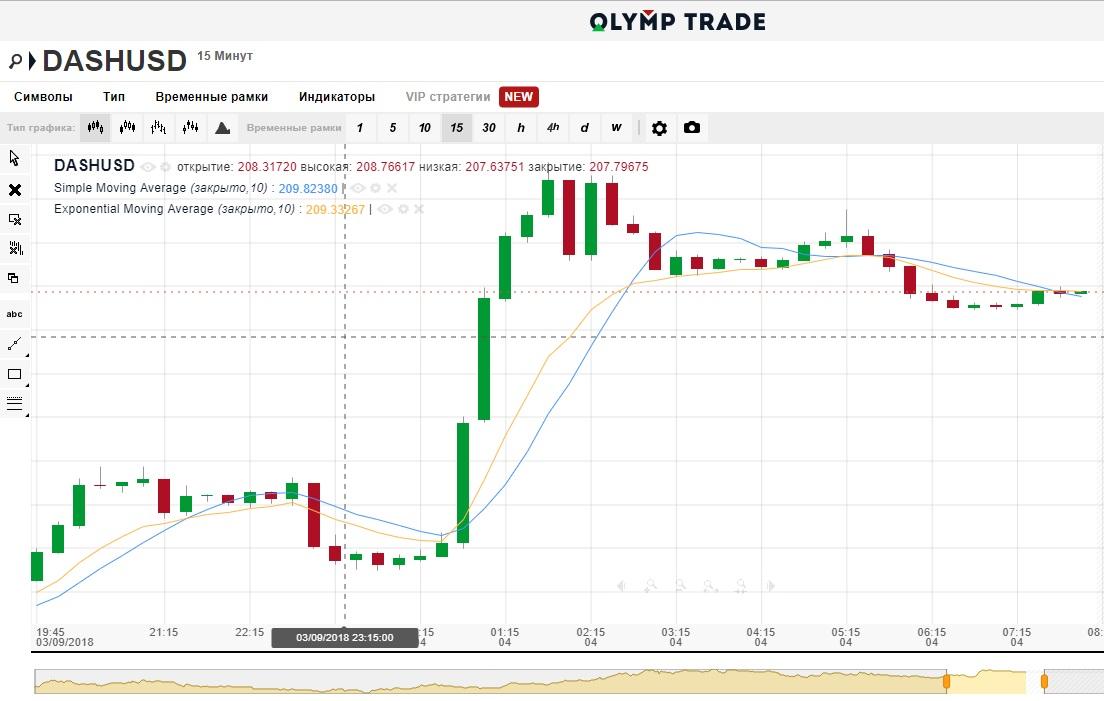Click the second faded zoom magnifier
The image size is (1104, 701).
(x=680, y=586)
